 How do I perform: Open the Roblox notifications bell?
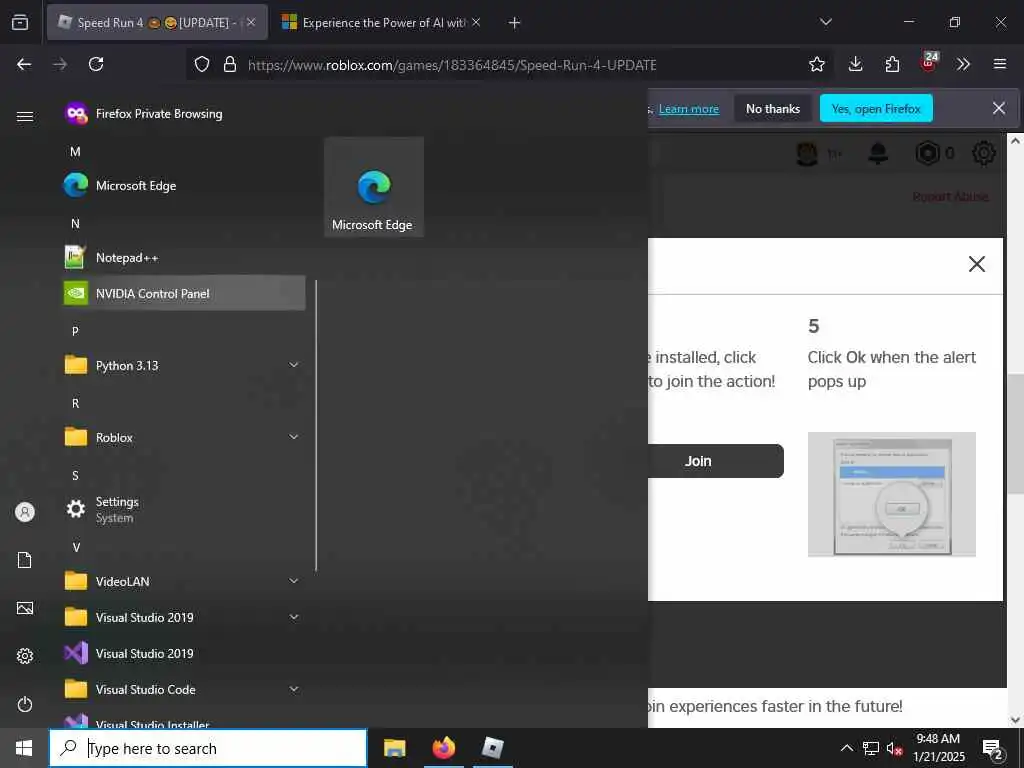click(x=878, y=153)
